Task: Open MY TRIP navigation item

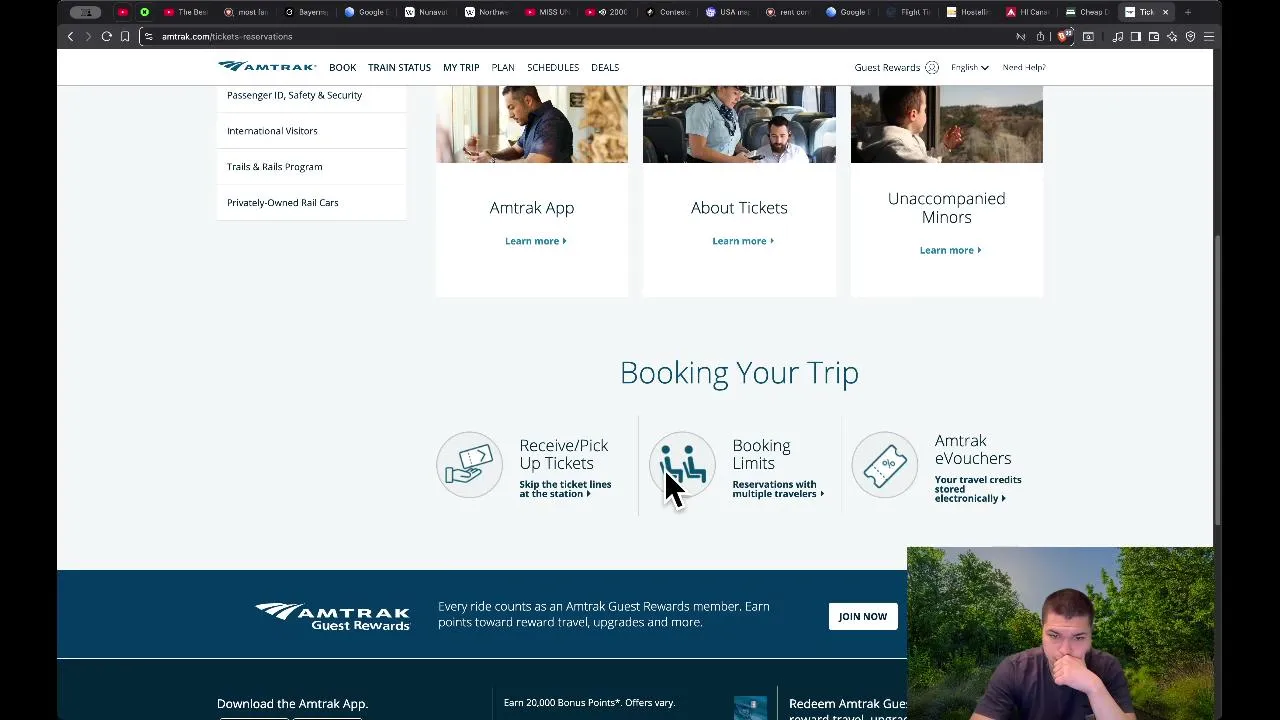Action: click(x=461, y=67)
